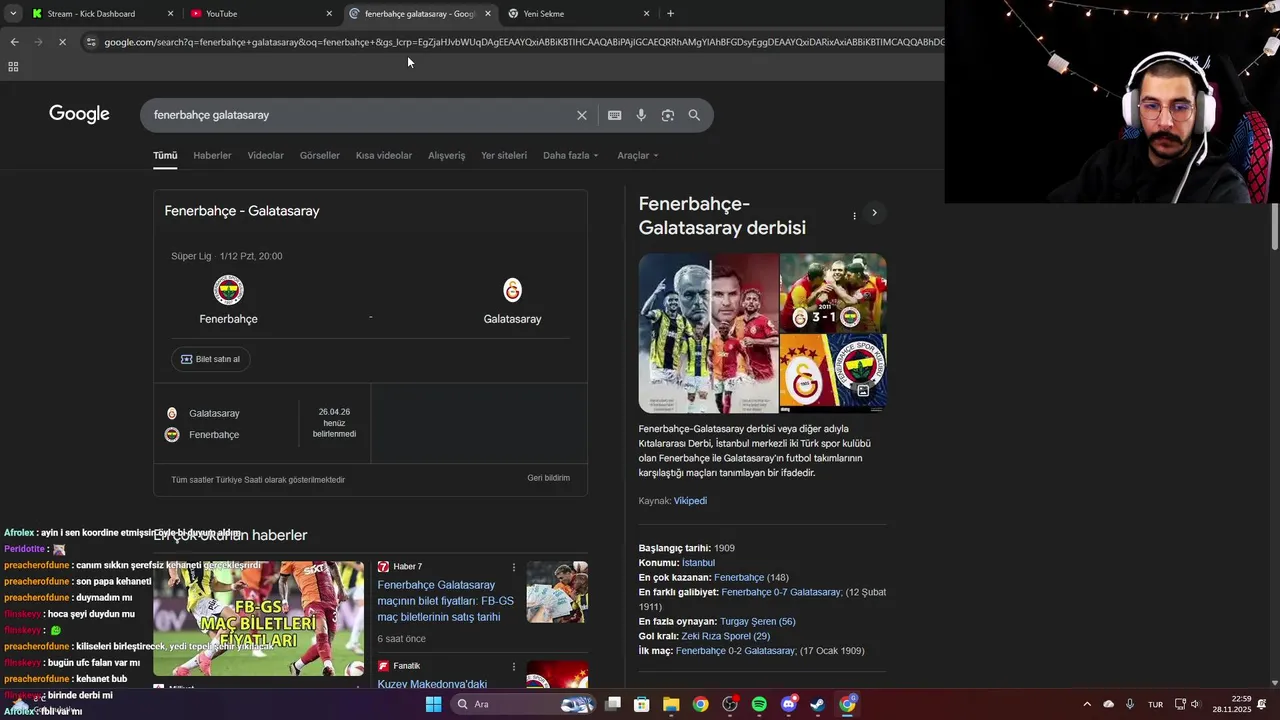Open the on-screen keyboard input tool

(614, 115)
